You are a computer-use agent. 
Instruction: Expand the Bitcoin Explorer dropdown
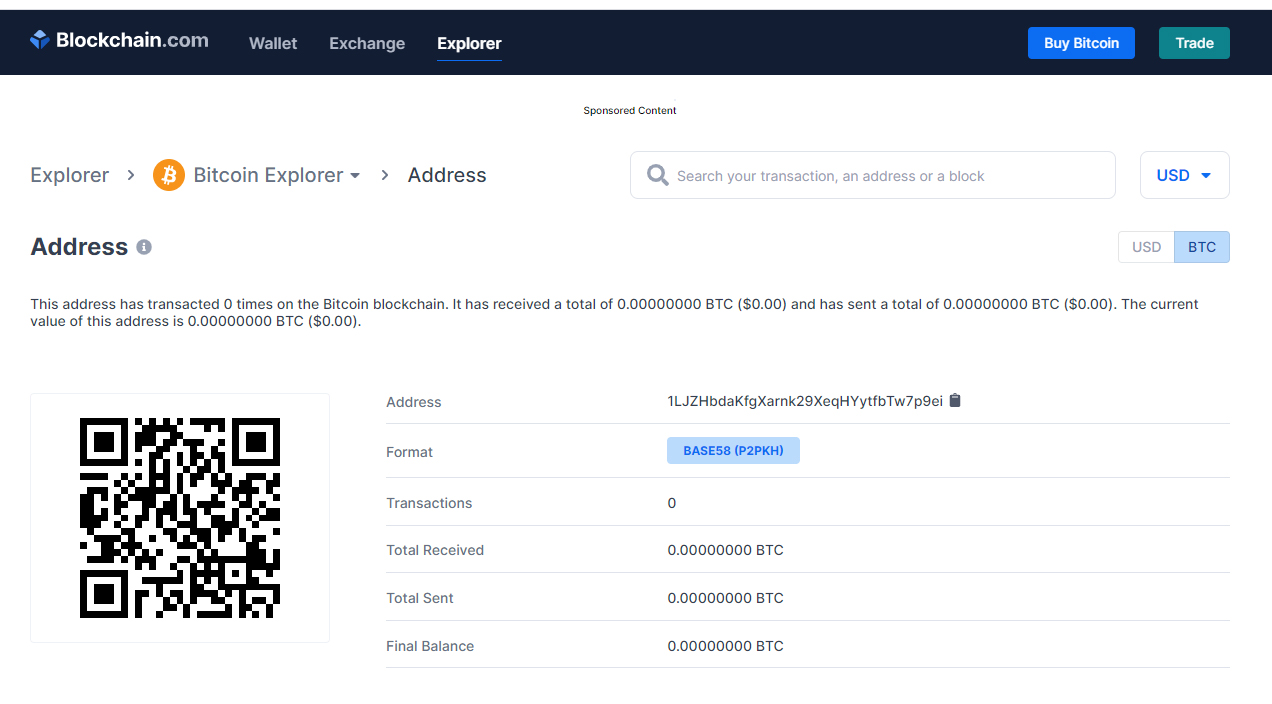point(276,175)
